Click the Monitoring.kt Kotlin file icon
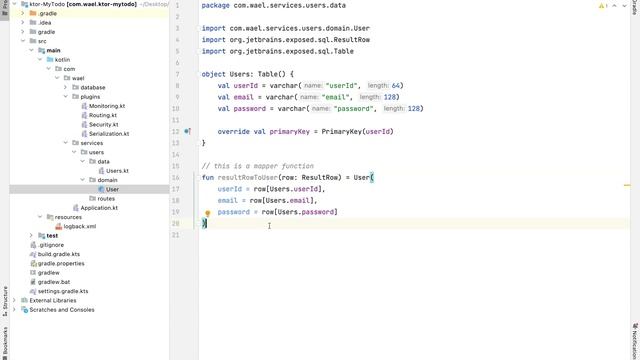Screen dimensions: 640x360 pyautogui.click(x=84, y=106)
